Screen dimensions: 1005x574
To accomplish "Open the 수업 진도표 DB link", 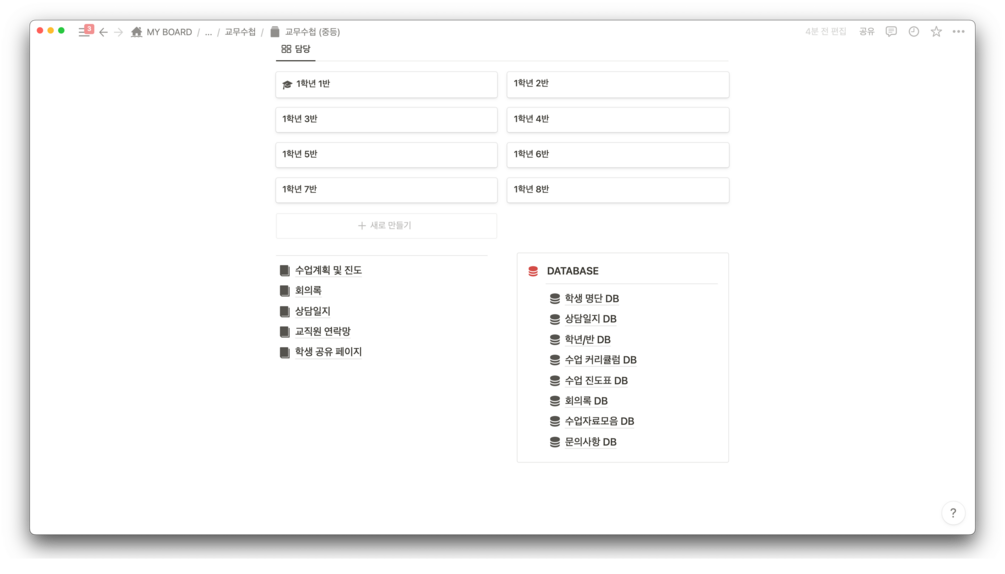I will tap(596, 380).
